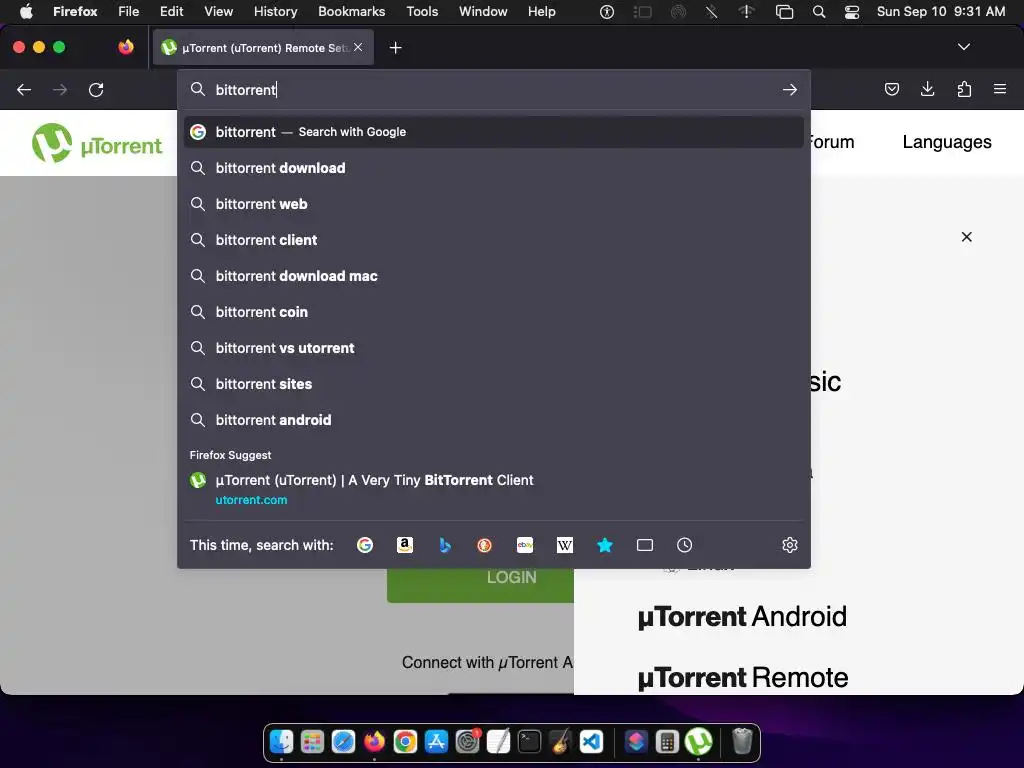Choose suggestion 'bittorrent coin'

[493, 312]
